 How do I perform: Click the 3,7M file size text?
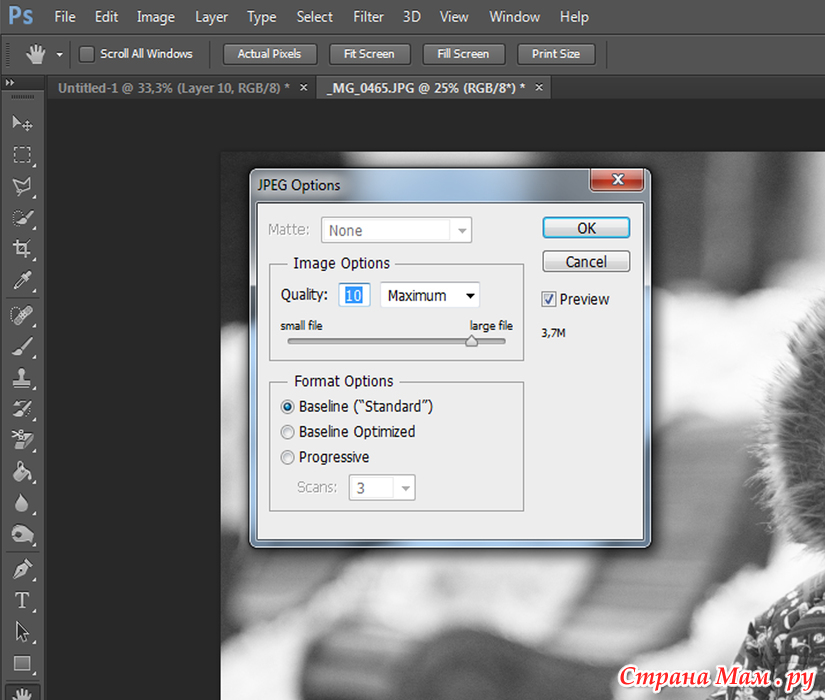click(x=554, y=333)
